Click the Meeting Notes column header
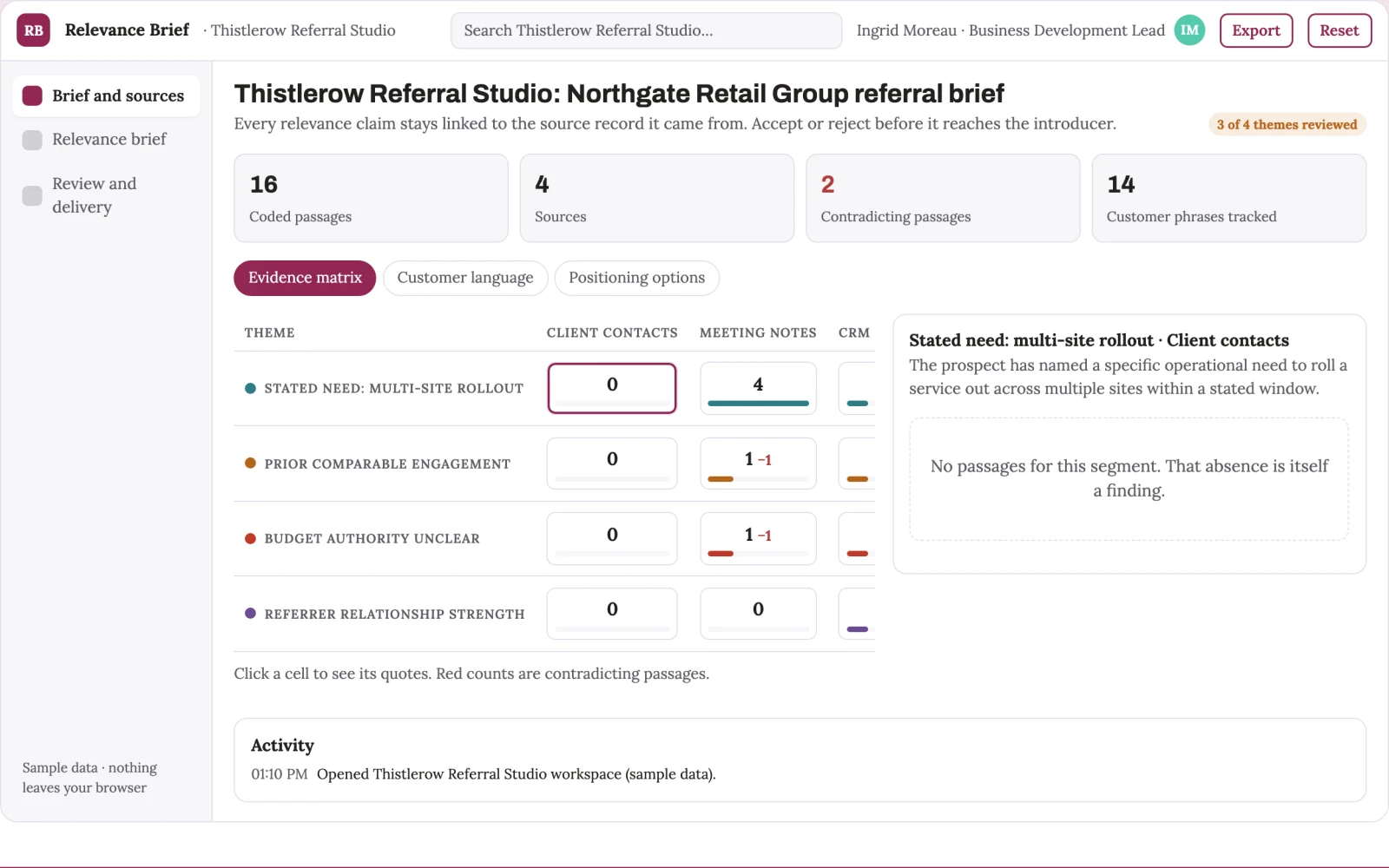This screenshot has height=868, width=1389. pyautogui.click(x=758, y=332)
